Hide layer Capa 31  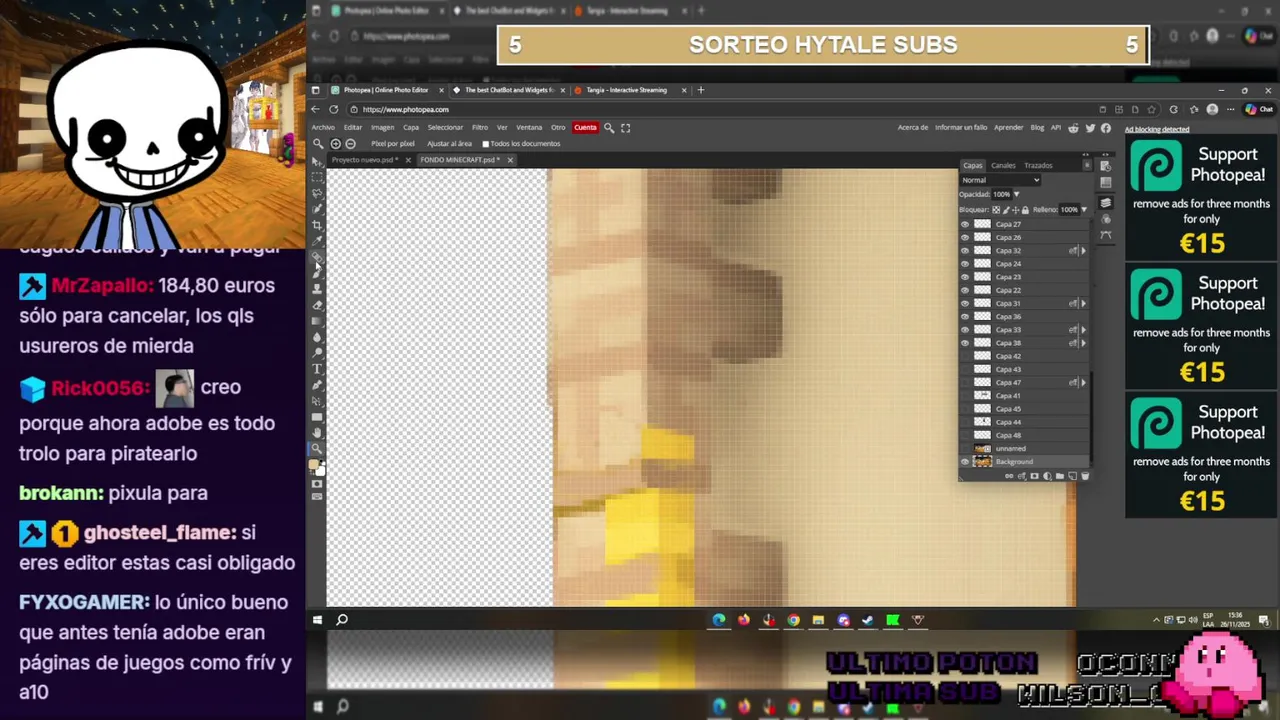click(964, 304)
